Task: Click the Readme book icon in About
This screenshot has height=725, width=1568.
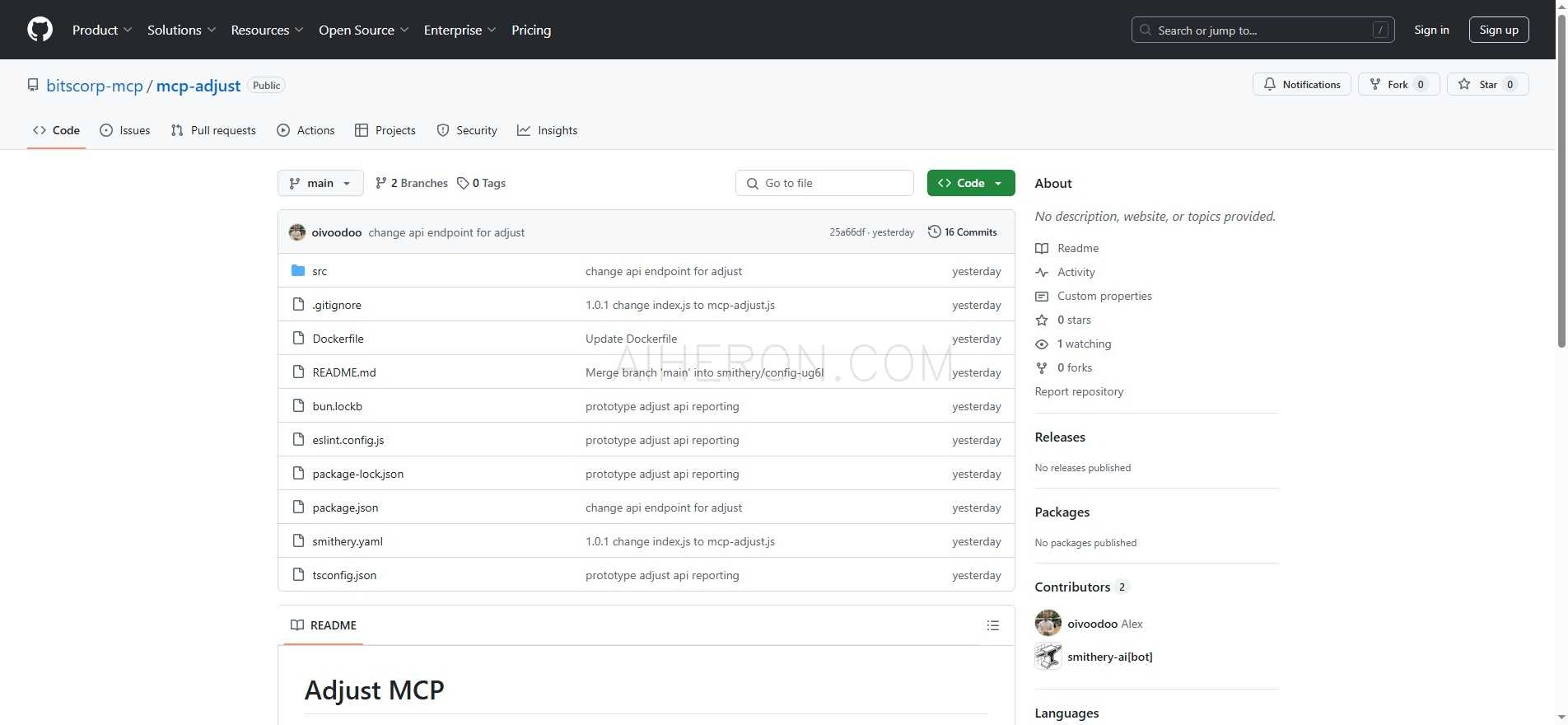Action: coord(1042,248)
